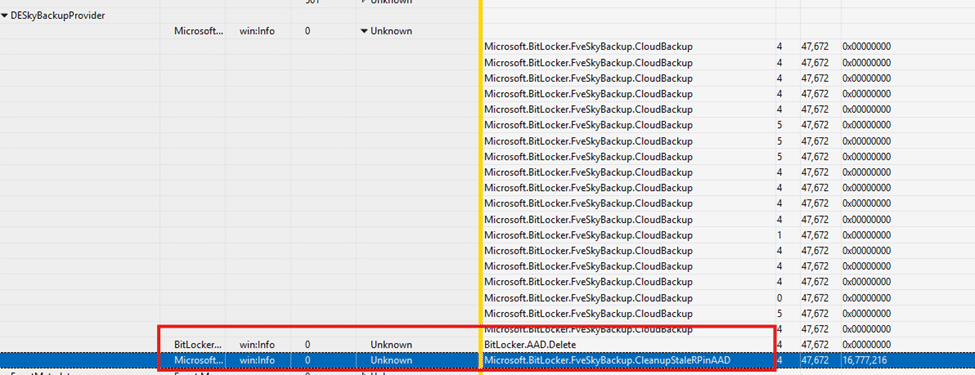The width and height of the screenshot is (975, 375).
Task: Click 47,672 in the BitLocker.AAD.Delete row
Action: pos(815,344)
